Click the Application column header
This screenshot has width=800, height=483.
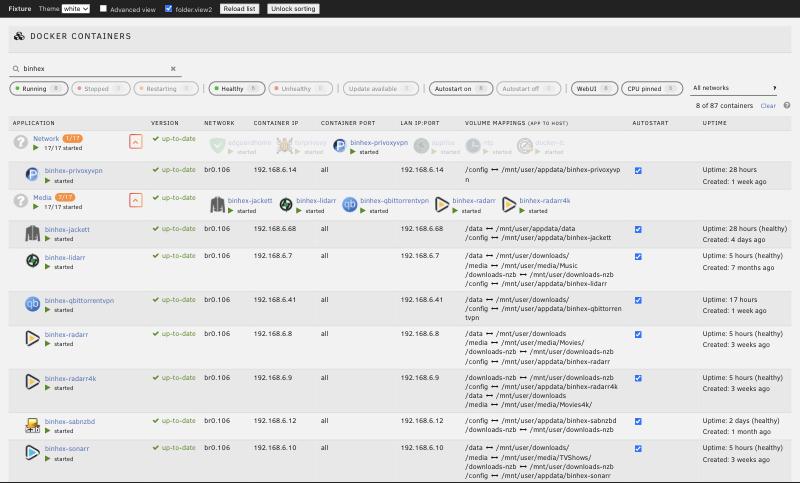(x=34, y=123)
